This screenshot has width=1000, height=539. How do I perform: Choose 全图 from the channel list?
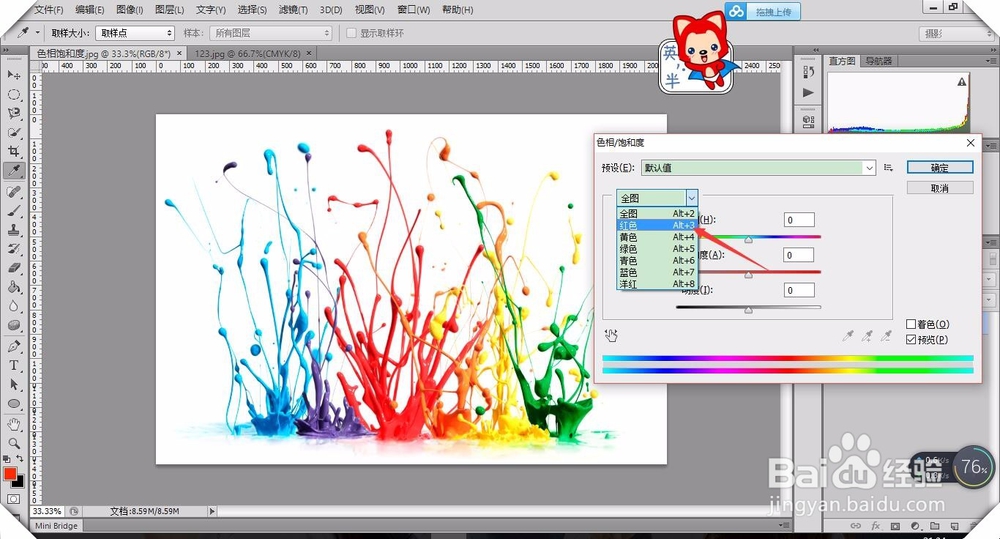(x=658, y=214)
